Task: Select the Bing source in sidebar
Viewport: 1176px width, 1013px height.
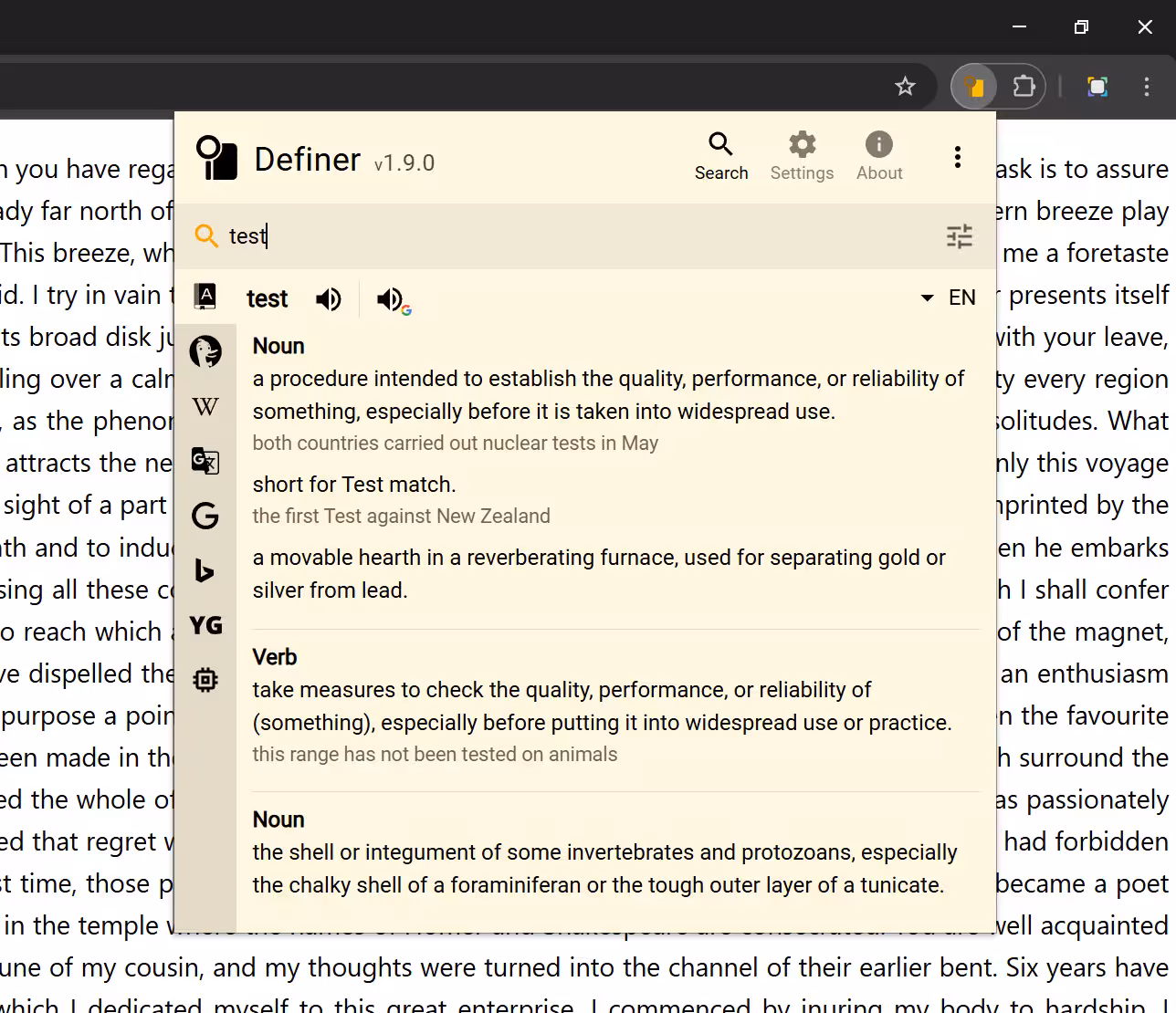Action: pos(205,570)
